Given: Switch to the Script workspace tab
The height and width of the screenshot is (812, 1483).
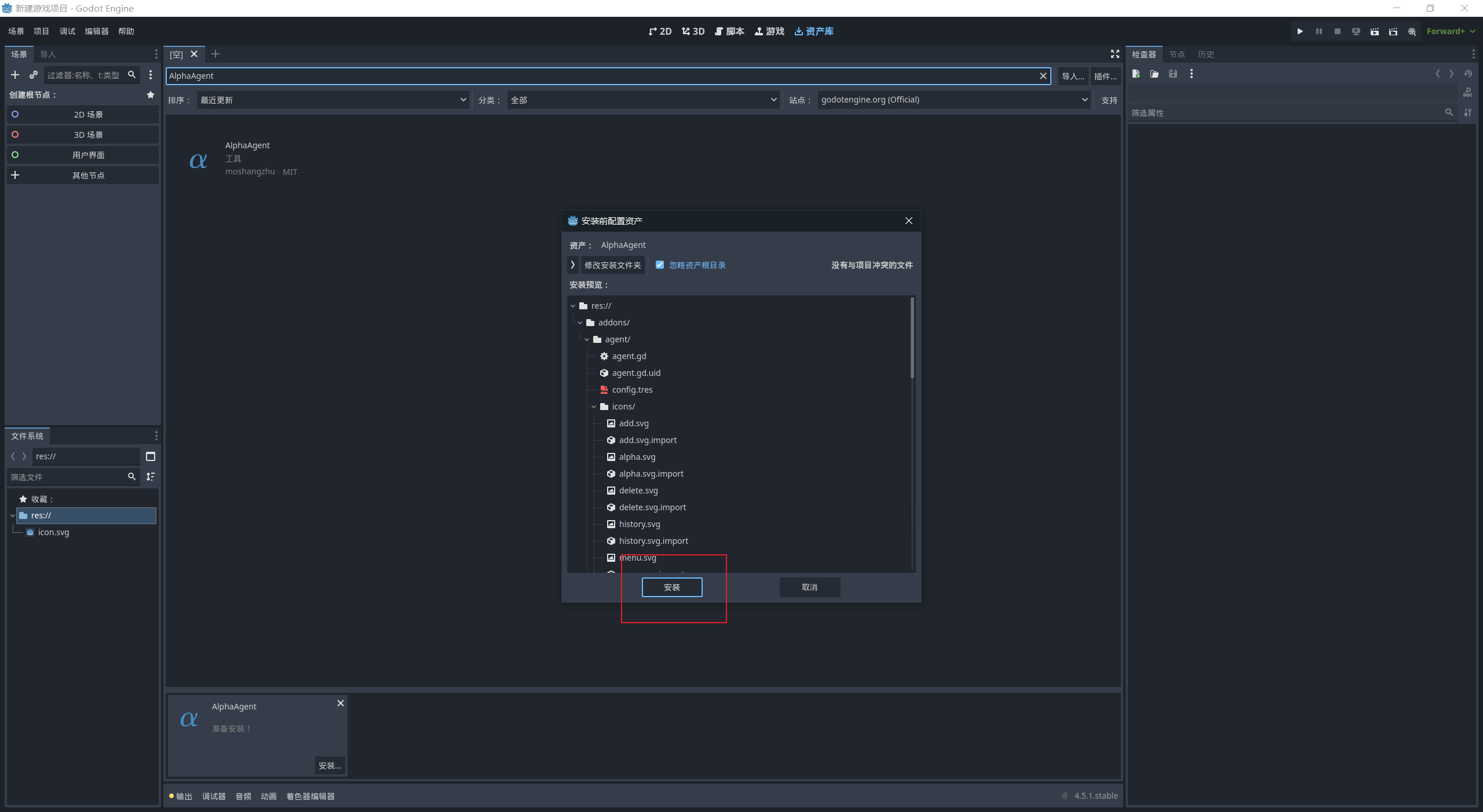Looking at the screenshot, I should tap(729, 31).
